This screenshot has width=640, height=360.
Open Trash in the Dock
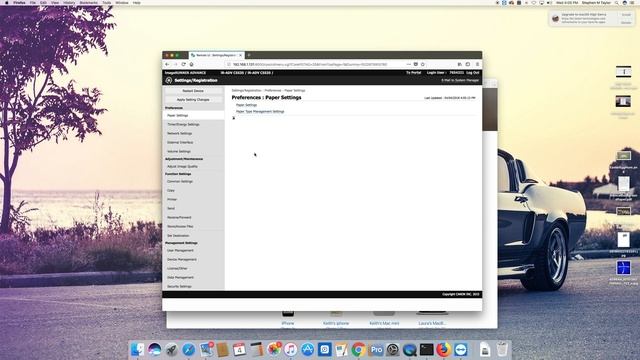[x=502, y=349]
